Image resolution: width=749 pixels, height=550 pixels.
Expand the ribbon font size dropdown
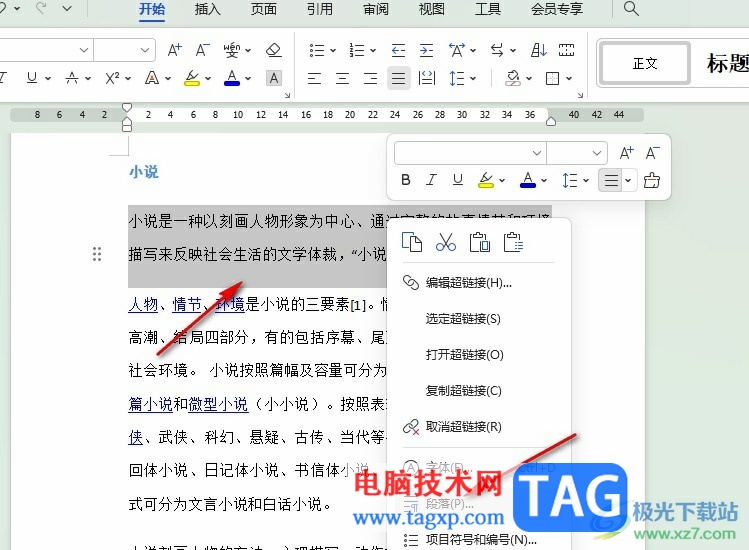tap(145, 50)
